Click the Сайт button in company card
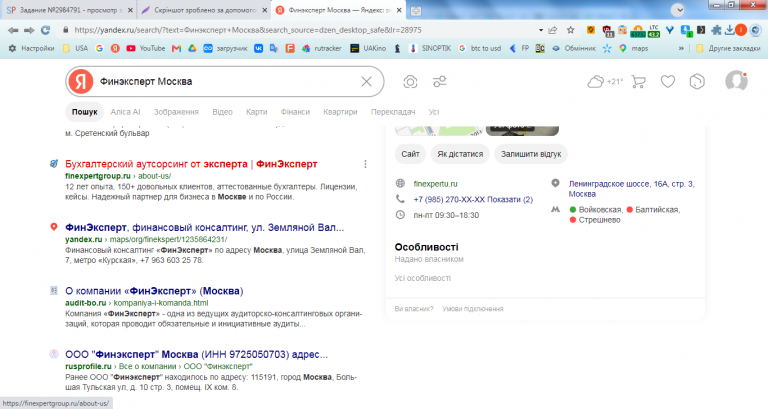 (410, 154)
